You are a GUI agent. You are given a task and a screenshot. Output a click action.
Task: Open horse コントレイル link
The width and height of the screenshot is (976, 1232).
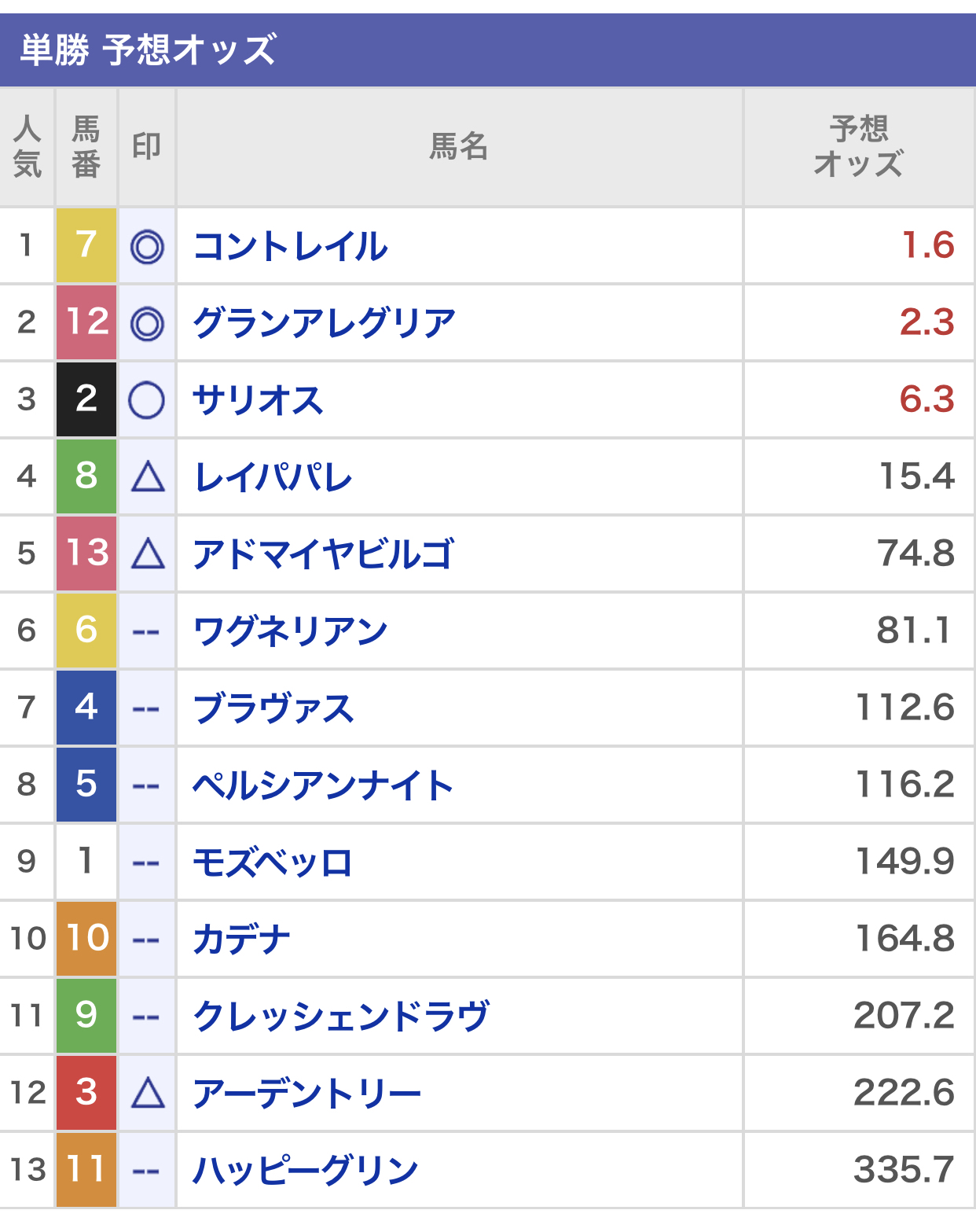(x=290, y=246)
